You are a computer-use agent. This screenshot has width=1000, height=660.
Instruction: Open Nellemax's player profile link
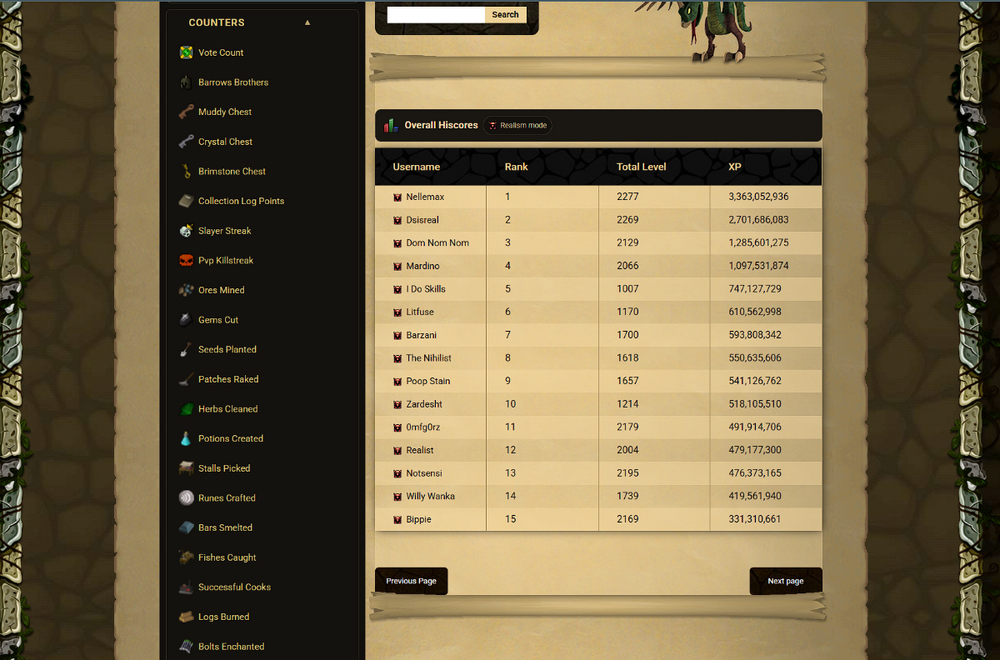425,197
